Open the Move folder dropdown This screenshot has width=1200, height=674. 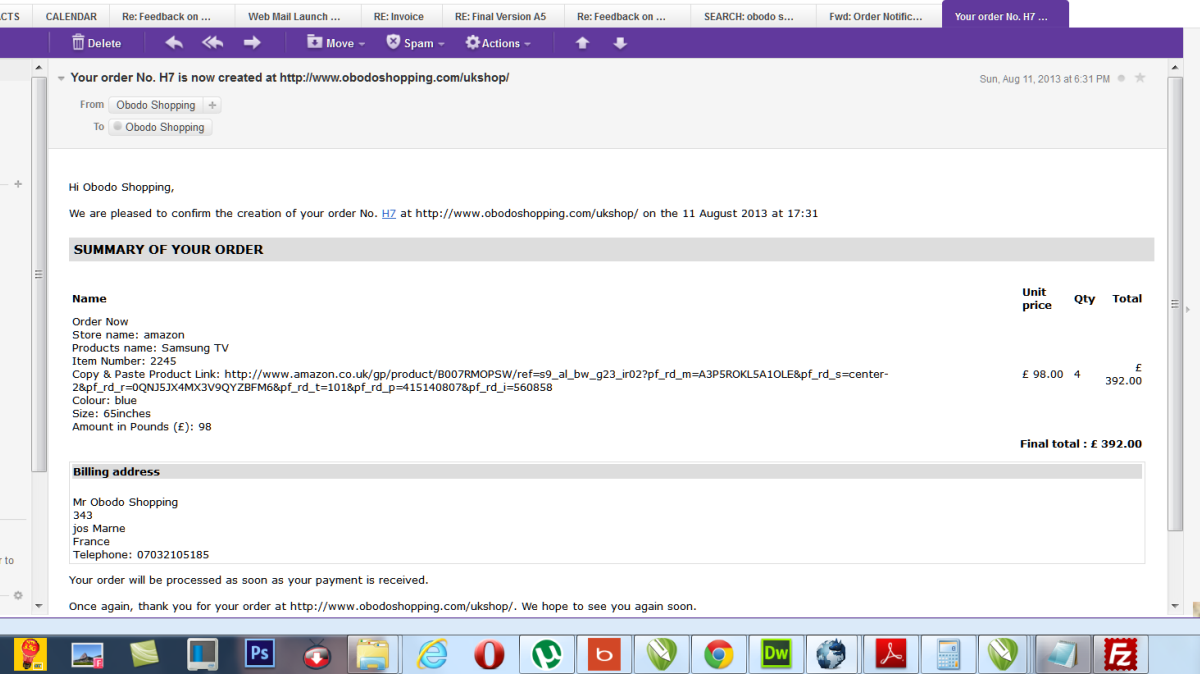click(336, 43)
